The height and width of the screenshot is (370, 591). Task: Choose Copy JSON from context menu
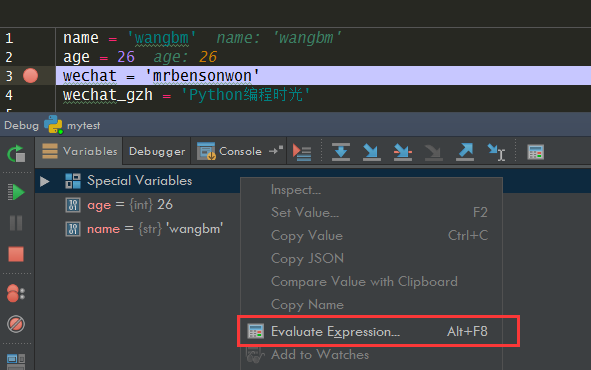[371, 258]
